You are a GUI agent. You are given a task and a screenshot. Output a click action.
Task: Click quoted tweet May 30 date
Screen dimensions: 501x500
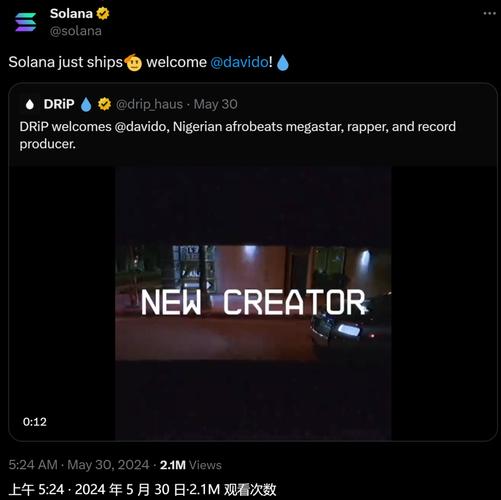(x=215, y=104)
